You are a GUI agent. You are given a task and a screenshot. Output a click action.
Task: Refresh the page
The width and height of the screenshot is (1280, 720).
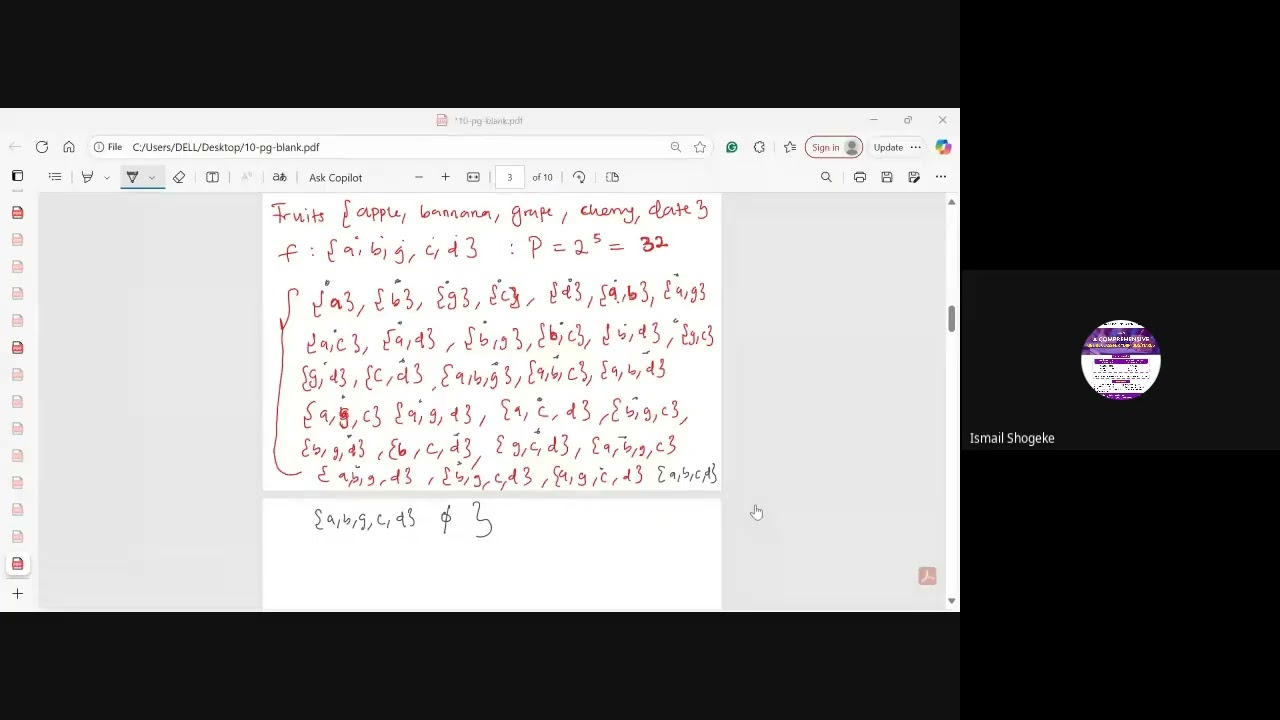click(x=42, y=147)
